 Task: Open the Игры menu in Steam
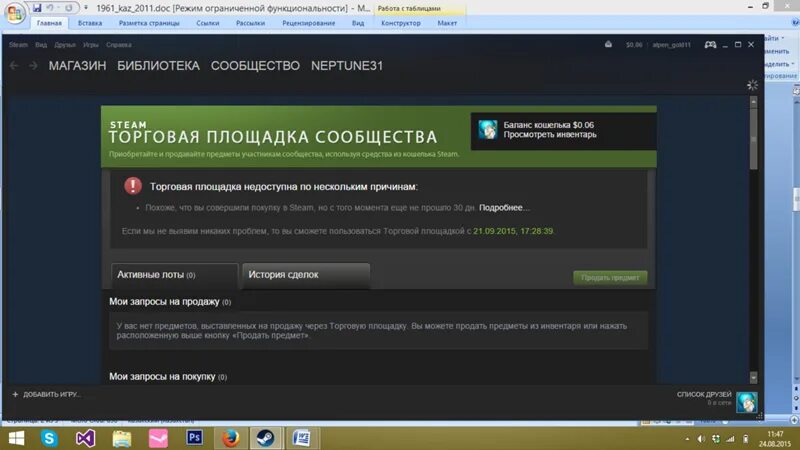pos(91,45)
